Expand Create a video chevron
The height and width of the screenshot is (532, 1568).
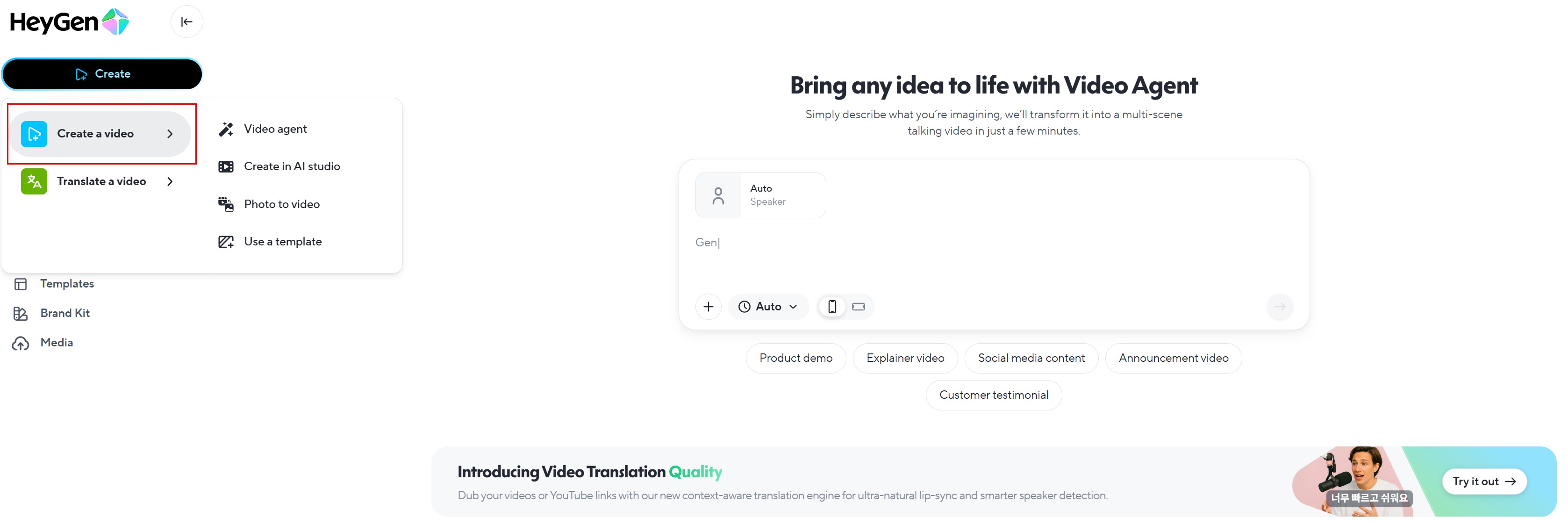click(x=170, y=134)
